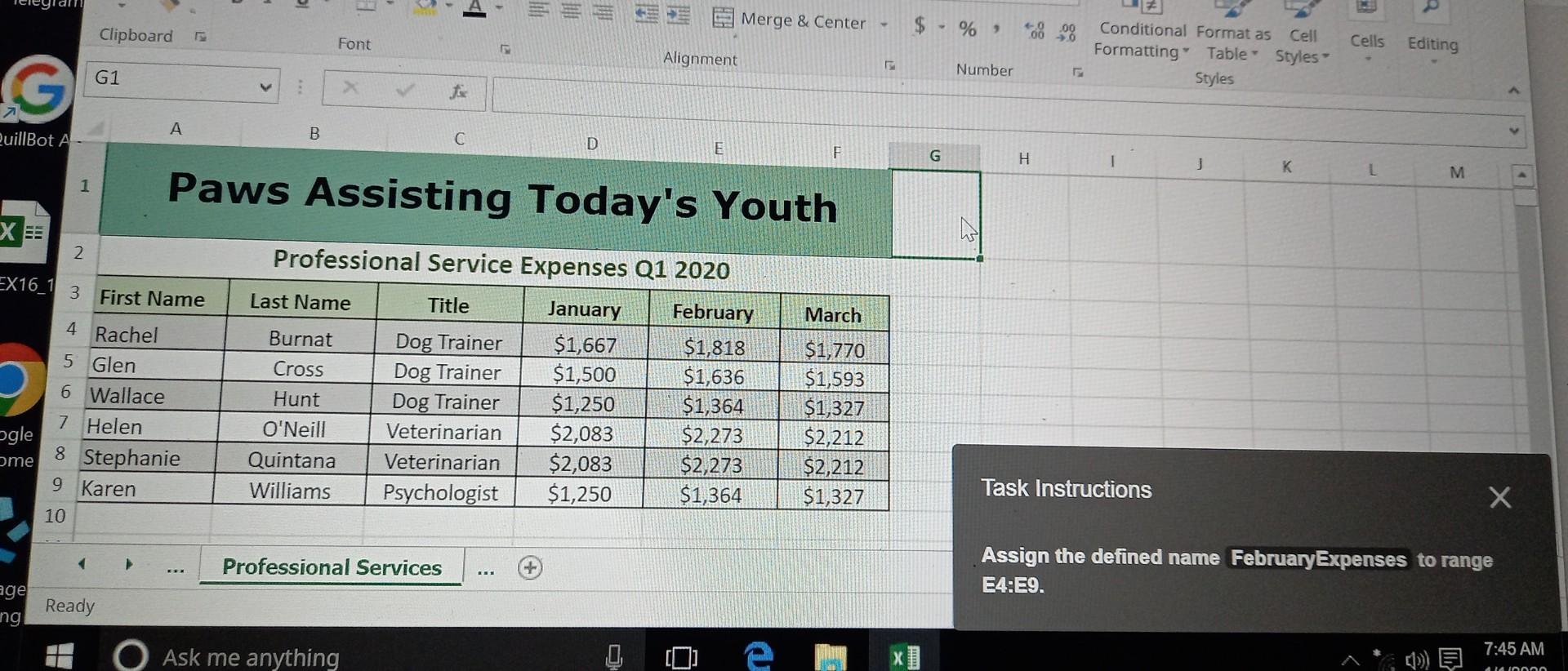This screenshot has height=671, width=1568.
Task: Go to next sheet arrow
Action: (128, 564)
